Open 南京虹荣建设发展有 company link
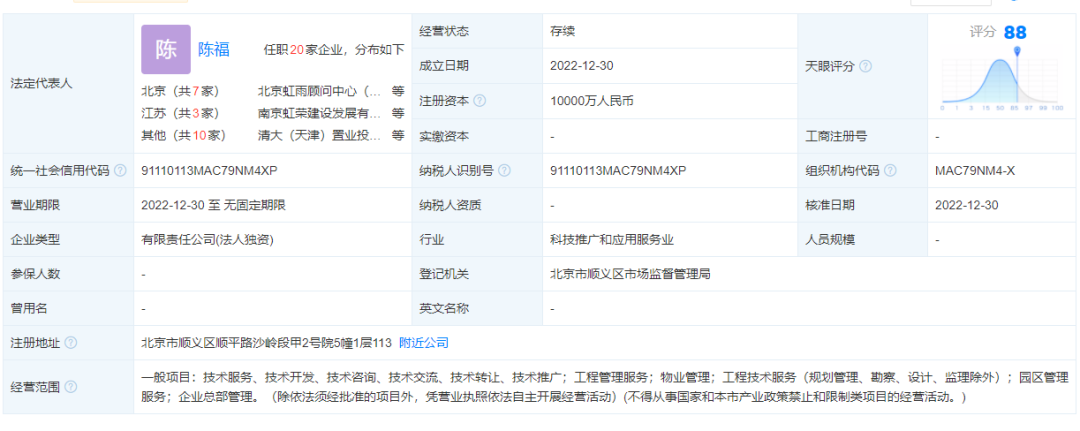The height and width of the screenshot is (431, 1080). point(320,113)
